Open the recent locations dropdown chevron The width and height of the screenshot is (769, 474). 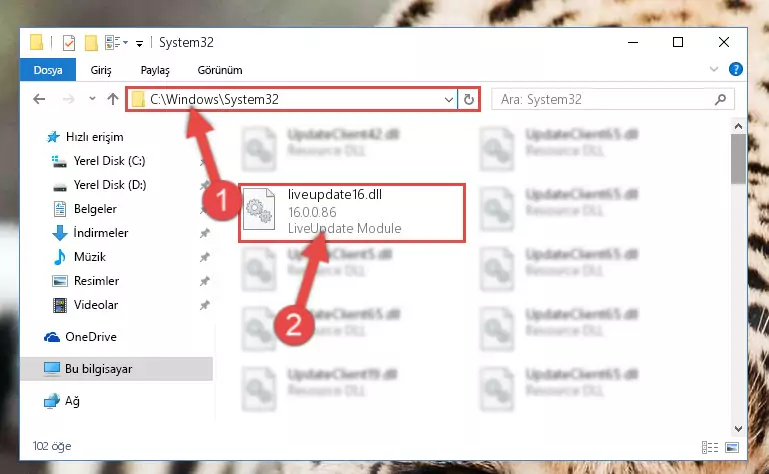92,99
